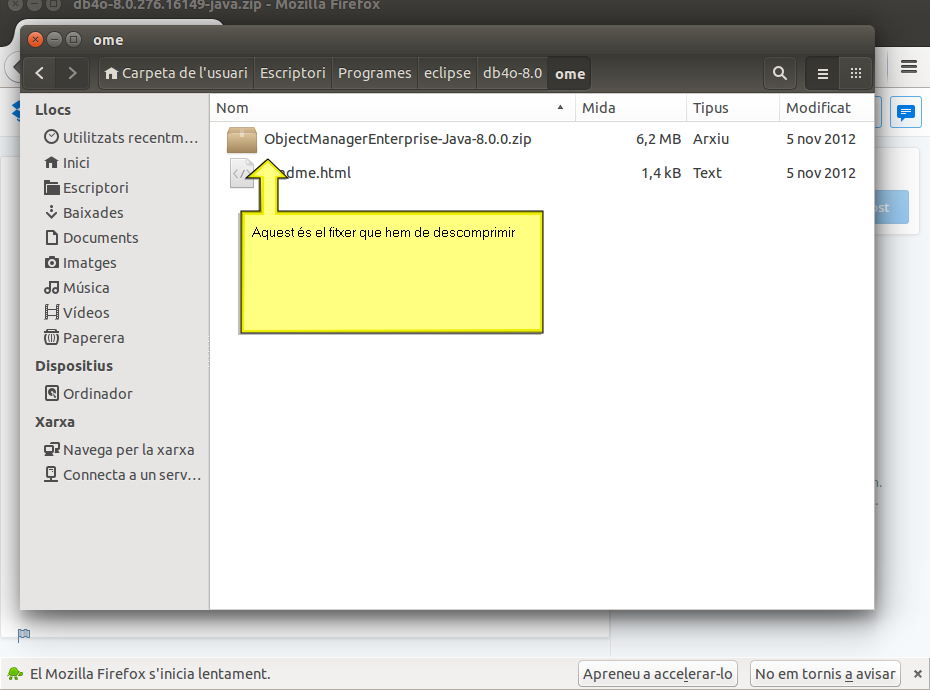
Task: Go back with the left arrow button
Action: tap(40, 73)
